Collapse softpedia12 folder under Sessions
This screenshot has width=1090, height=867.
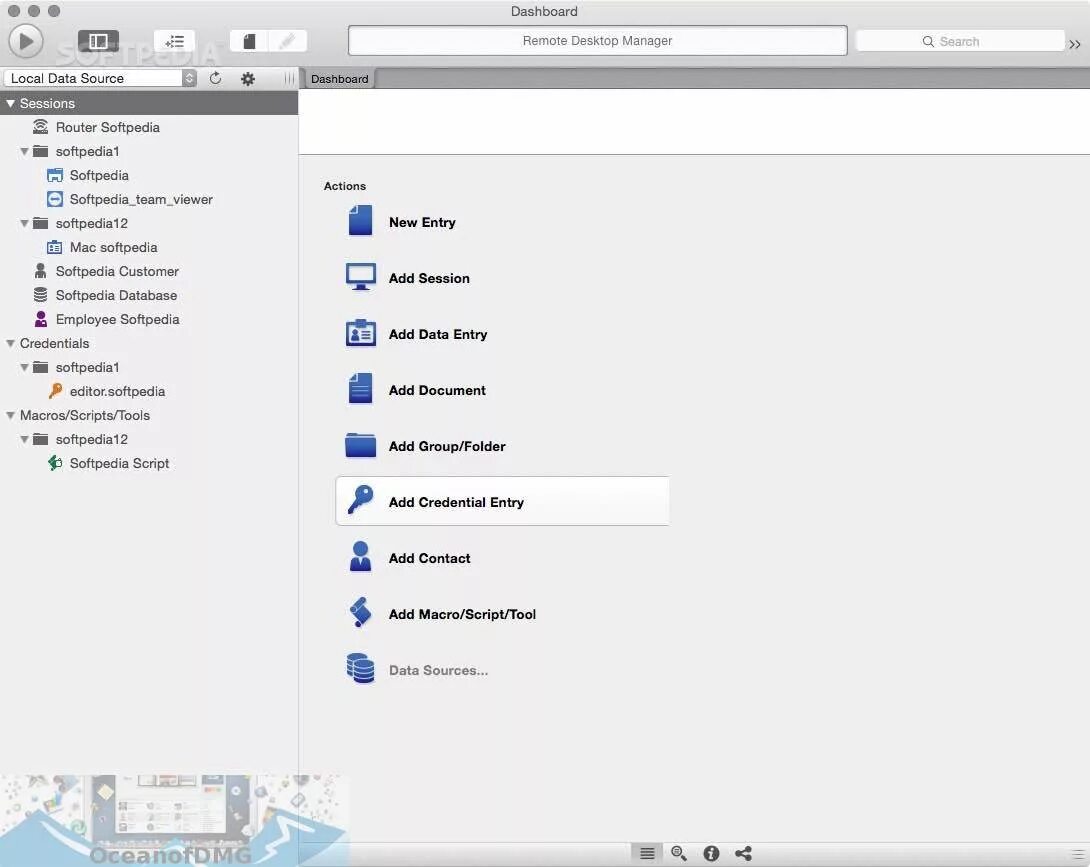24,223
